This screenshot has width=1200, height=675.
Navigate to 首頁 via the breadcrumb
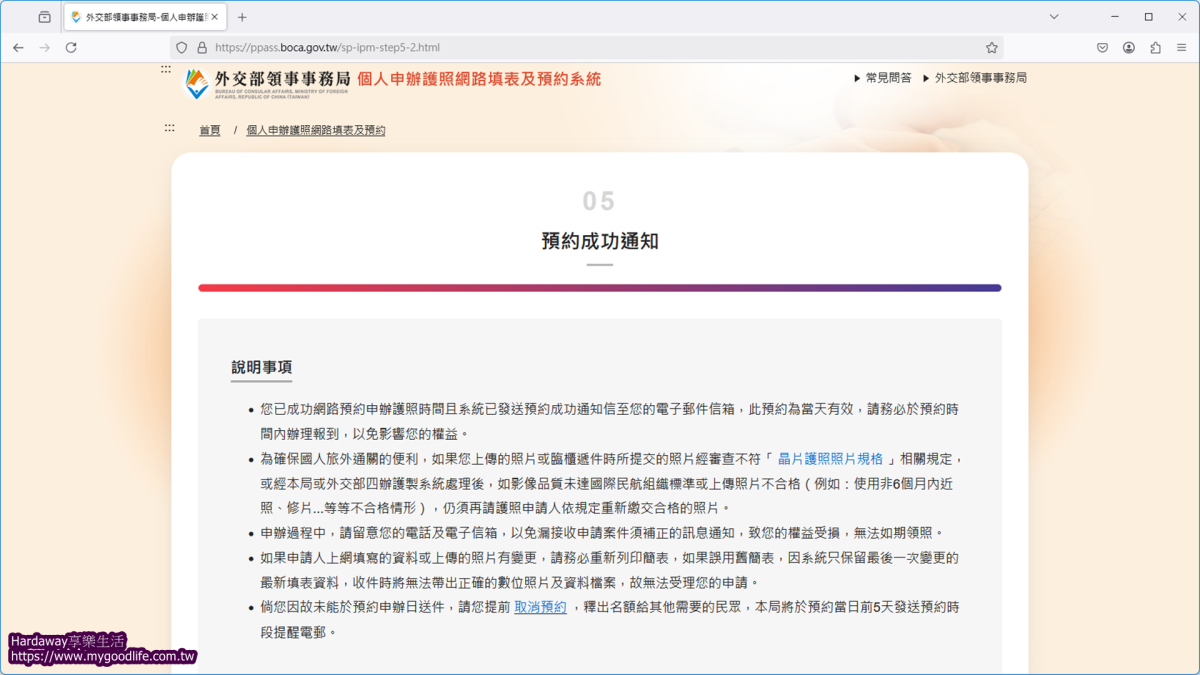pyautogui.click(x=208, y=129)
